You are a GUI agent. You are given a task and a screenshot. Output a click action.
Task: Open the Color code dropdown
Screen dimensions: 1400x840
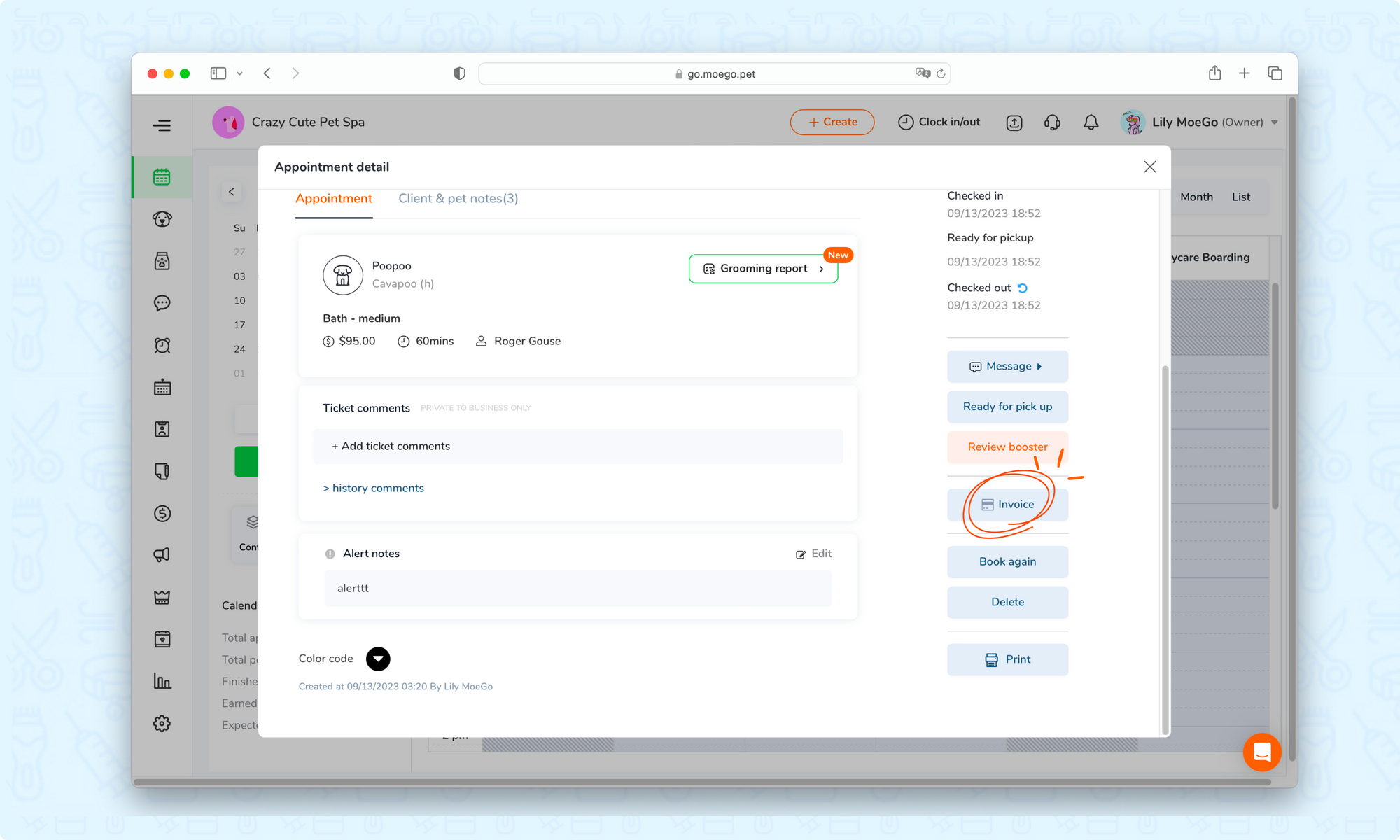click(x=378, y=659)
